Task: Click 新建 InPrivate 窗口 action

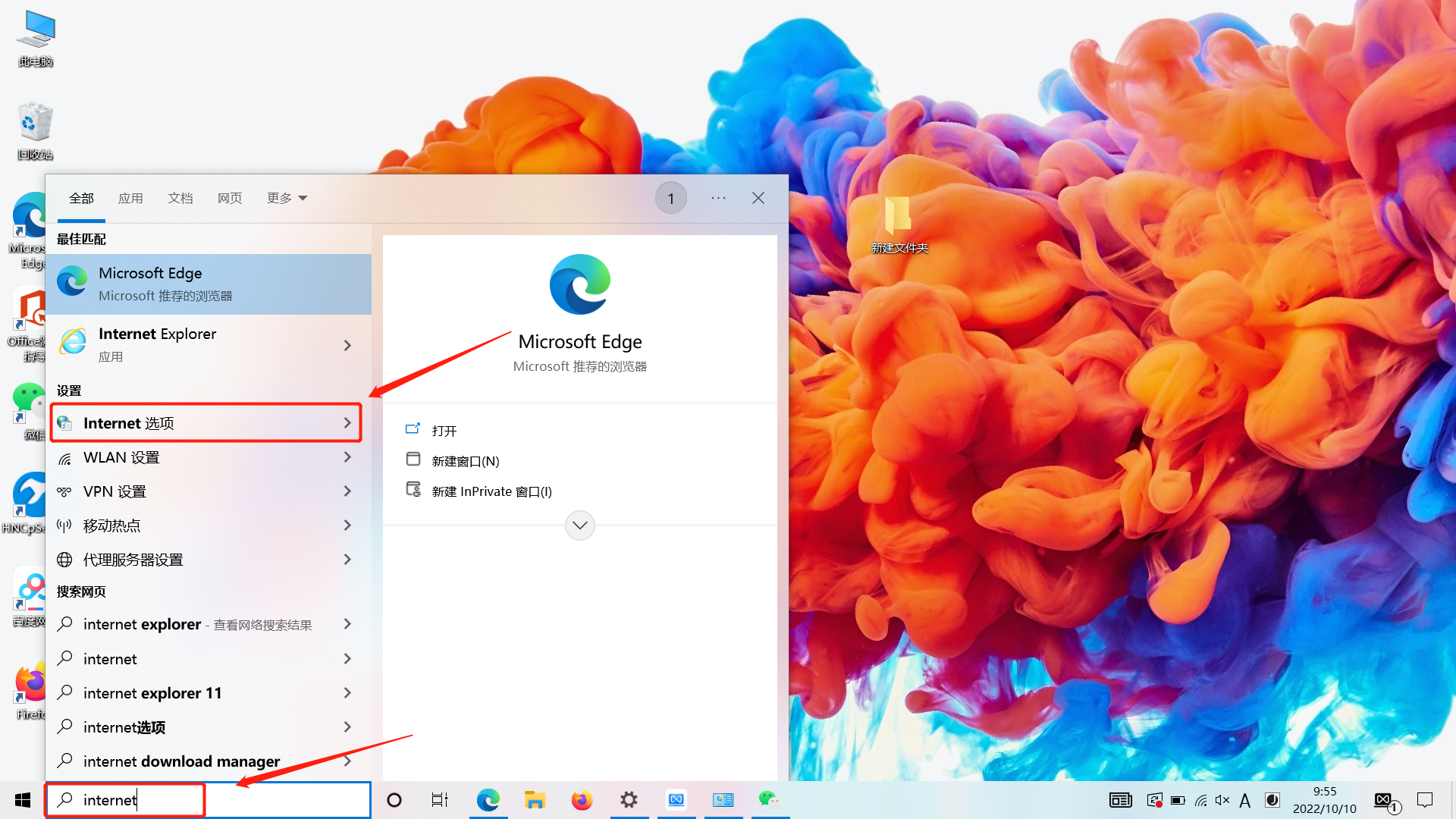Action: tap(491, 491)
